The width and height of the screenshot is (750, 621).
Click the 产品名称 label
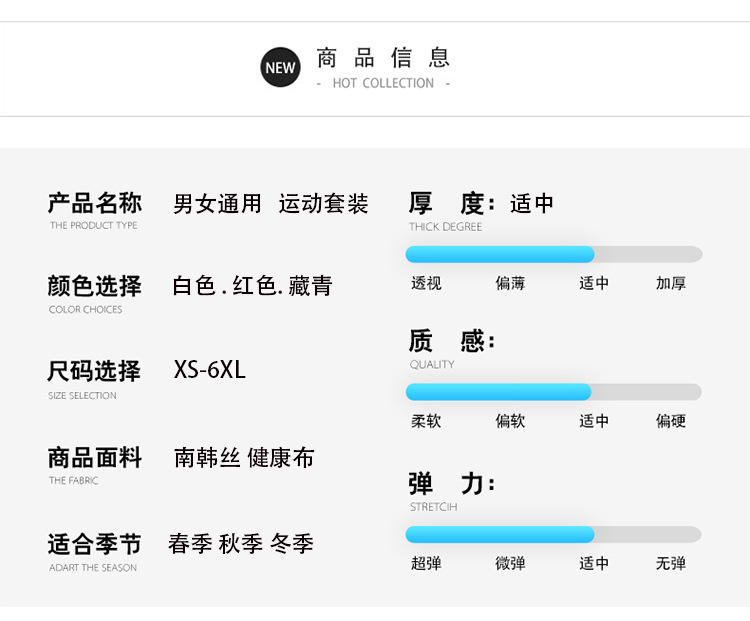(95, 203)
